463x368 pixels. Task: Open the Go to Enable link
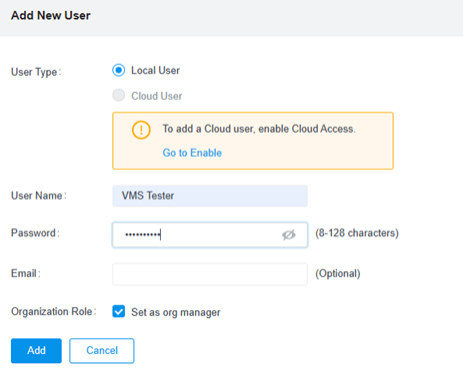[x=192, y=153]
